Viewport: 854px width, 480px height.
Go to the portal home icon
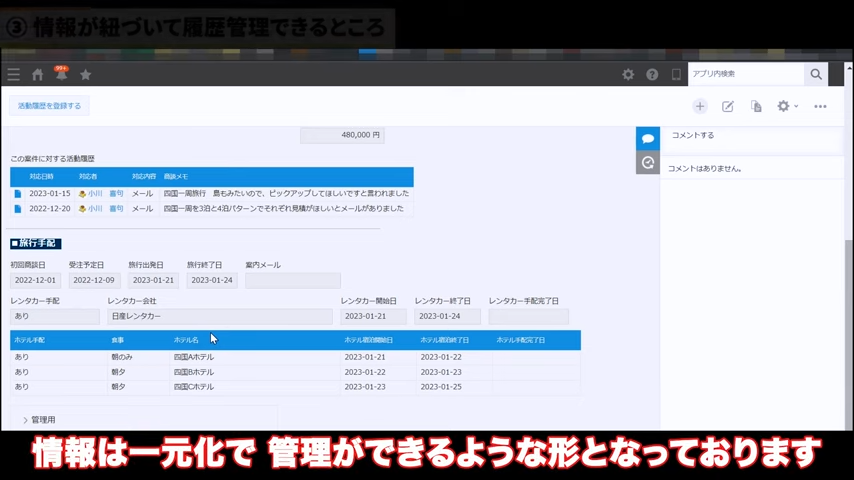click(38, 75)
